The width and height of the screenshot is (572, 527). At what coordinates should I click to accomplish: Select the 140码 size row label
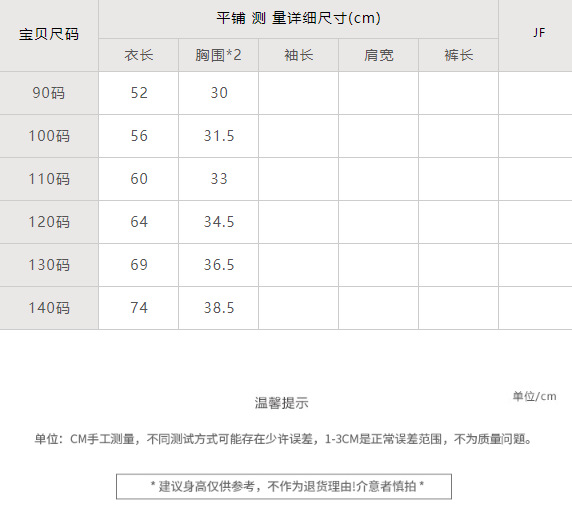point(49,308)
